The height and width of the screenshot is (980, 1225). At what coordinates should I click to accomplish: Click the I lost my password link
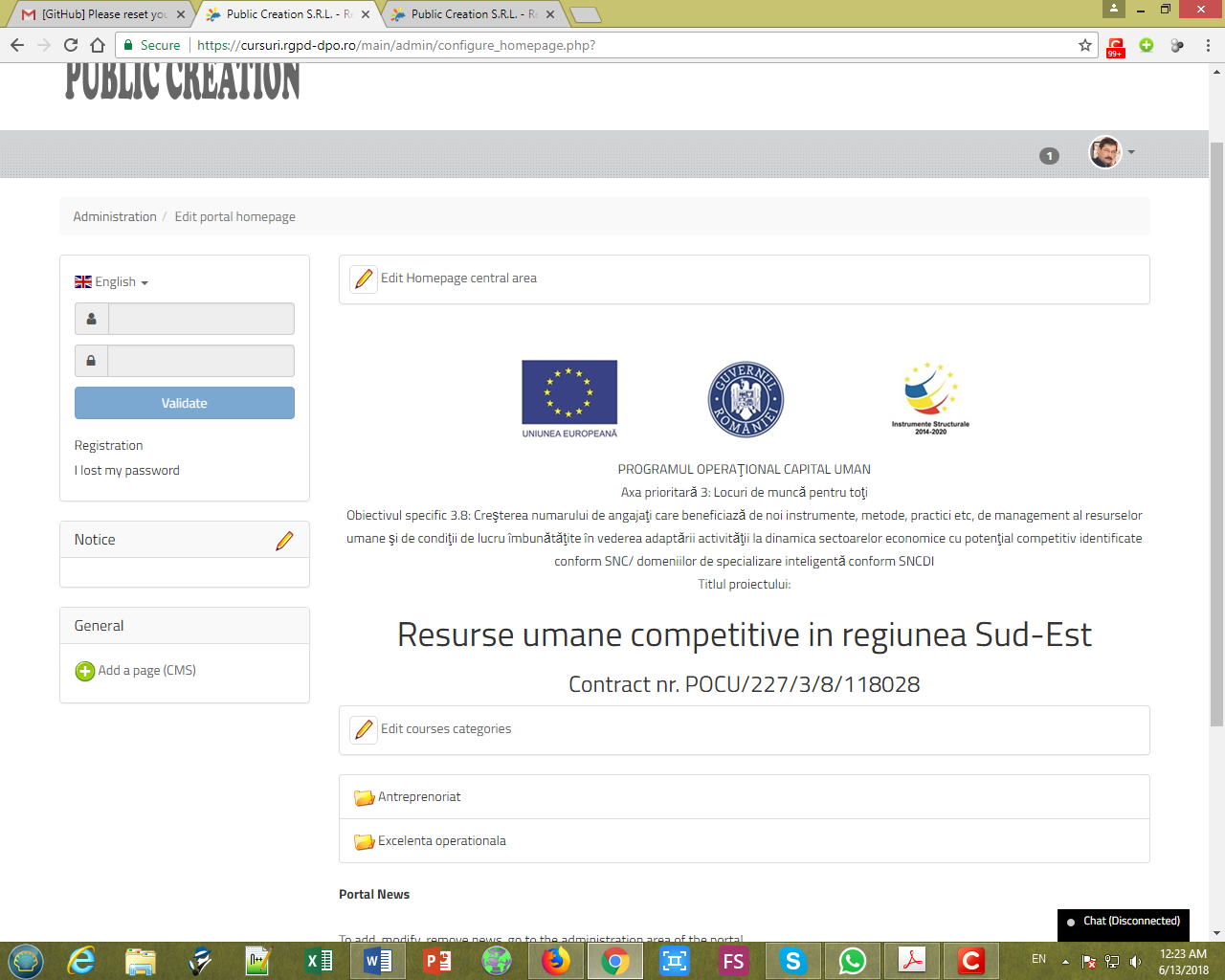tap(126, 470)
